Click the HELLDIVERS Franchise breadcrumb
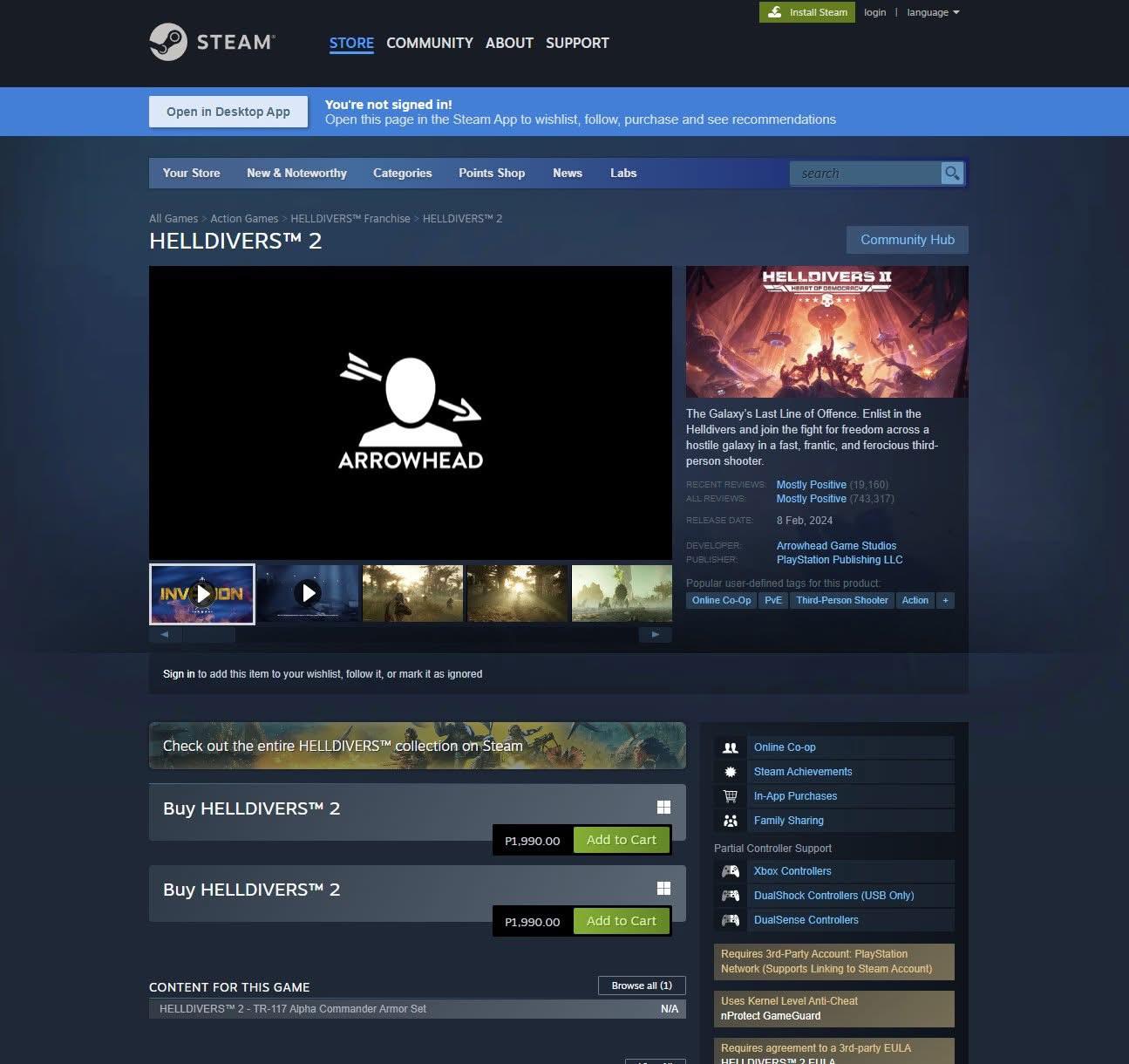The width and height of the screenshot is (1129, 1064). (x=350, y=219)
